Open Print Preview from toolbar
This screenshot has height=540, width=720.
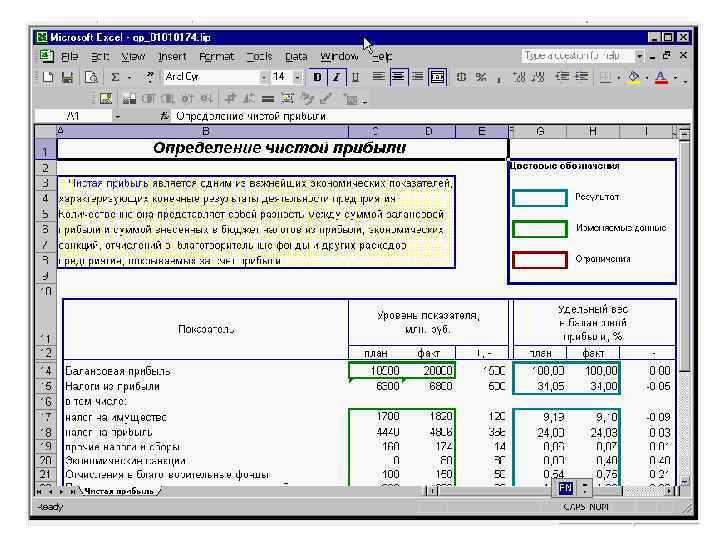(91, 77)
